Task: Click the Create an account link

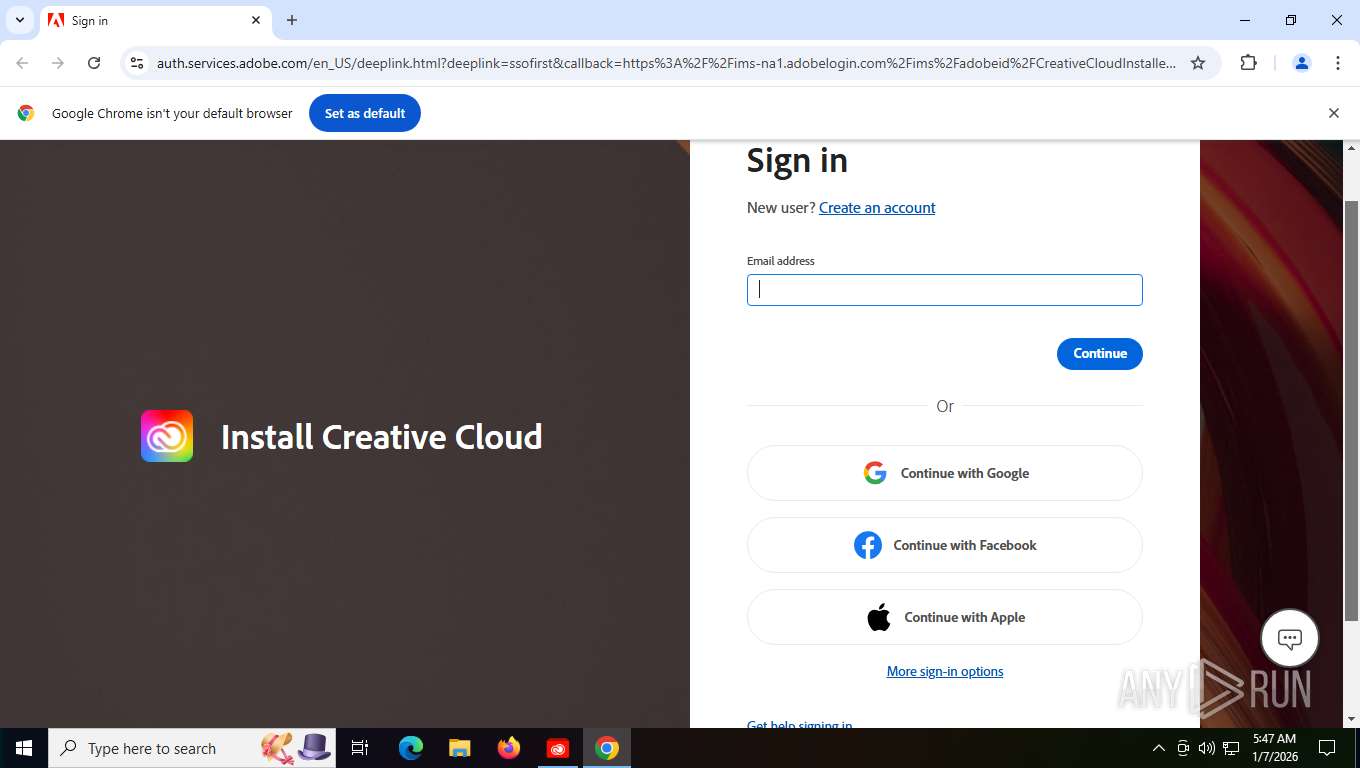Action: tap(877, 208)
